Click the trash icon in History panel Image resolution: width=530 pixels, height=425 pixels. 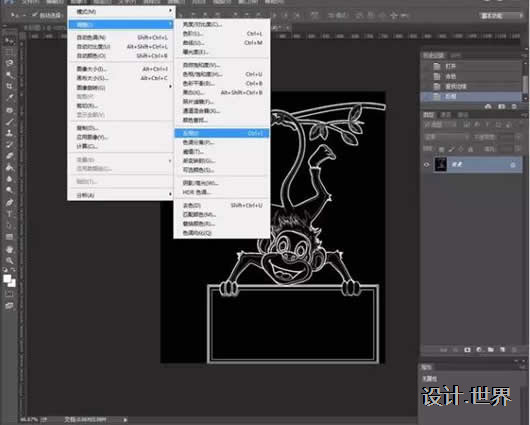pos(514,107)
